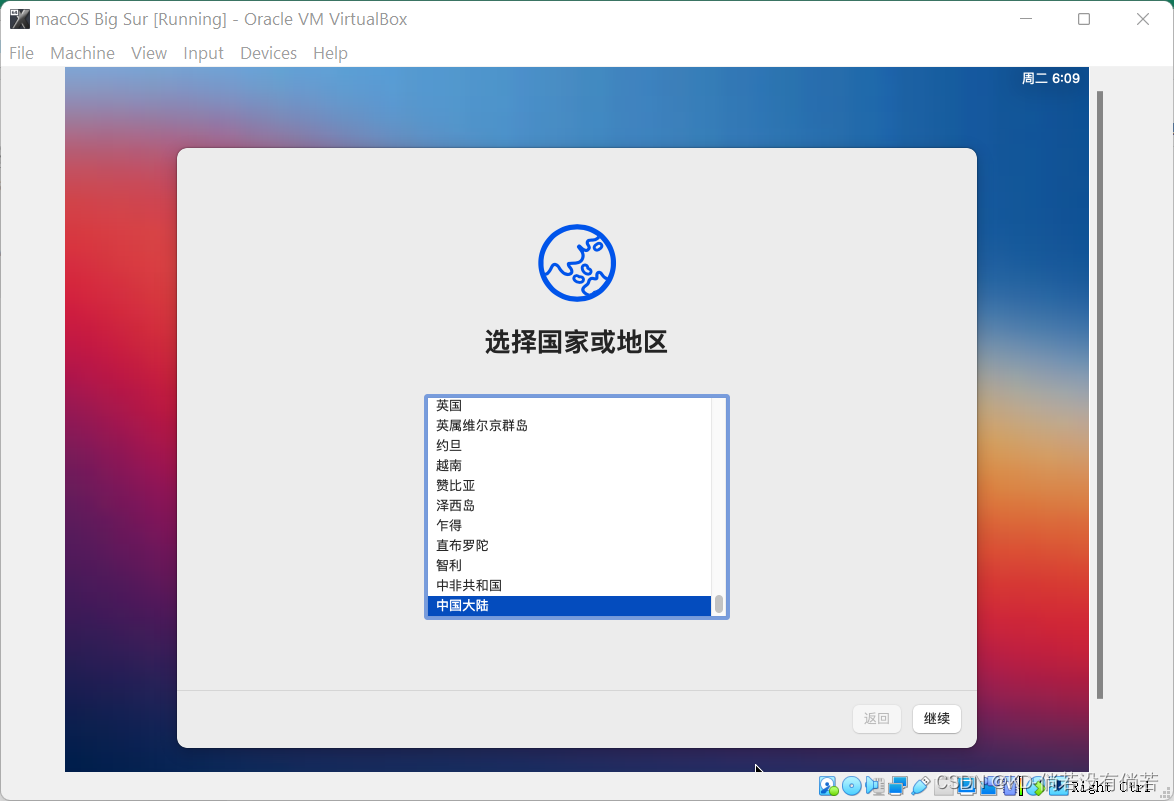Open the File menu
The height and width of the screenshot is (801, 1174).
22,53
